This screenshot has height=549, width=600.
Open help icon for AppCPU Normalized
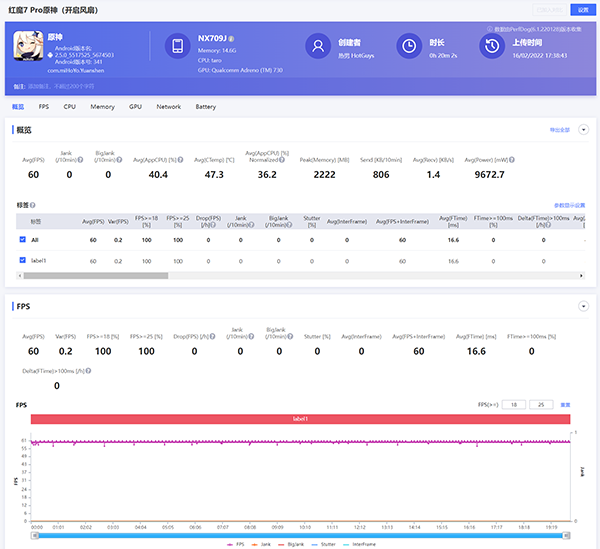[x=282, y=160]
